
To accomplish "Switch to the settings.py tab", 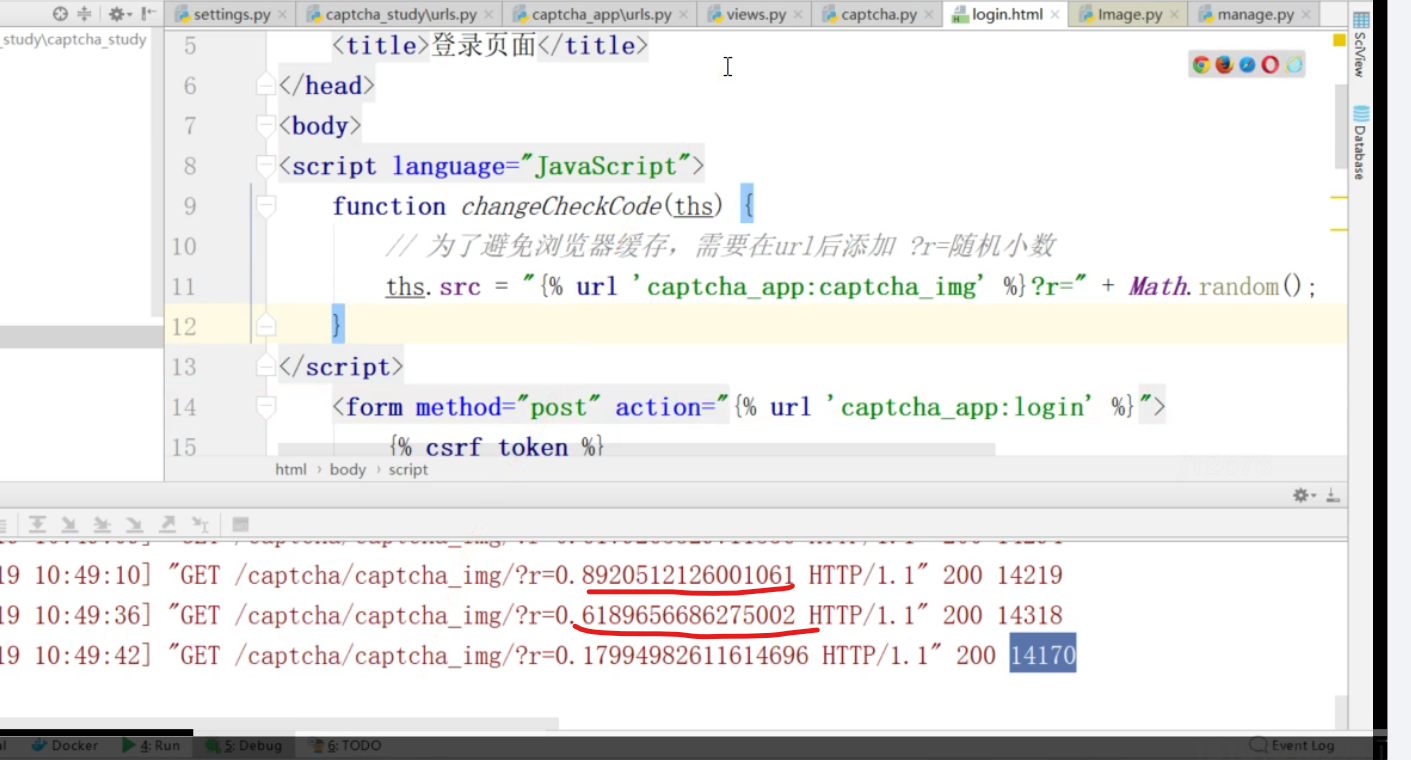I will tap(231, 15).
